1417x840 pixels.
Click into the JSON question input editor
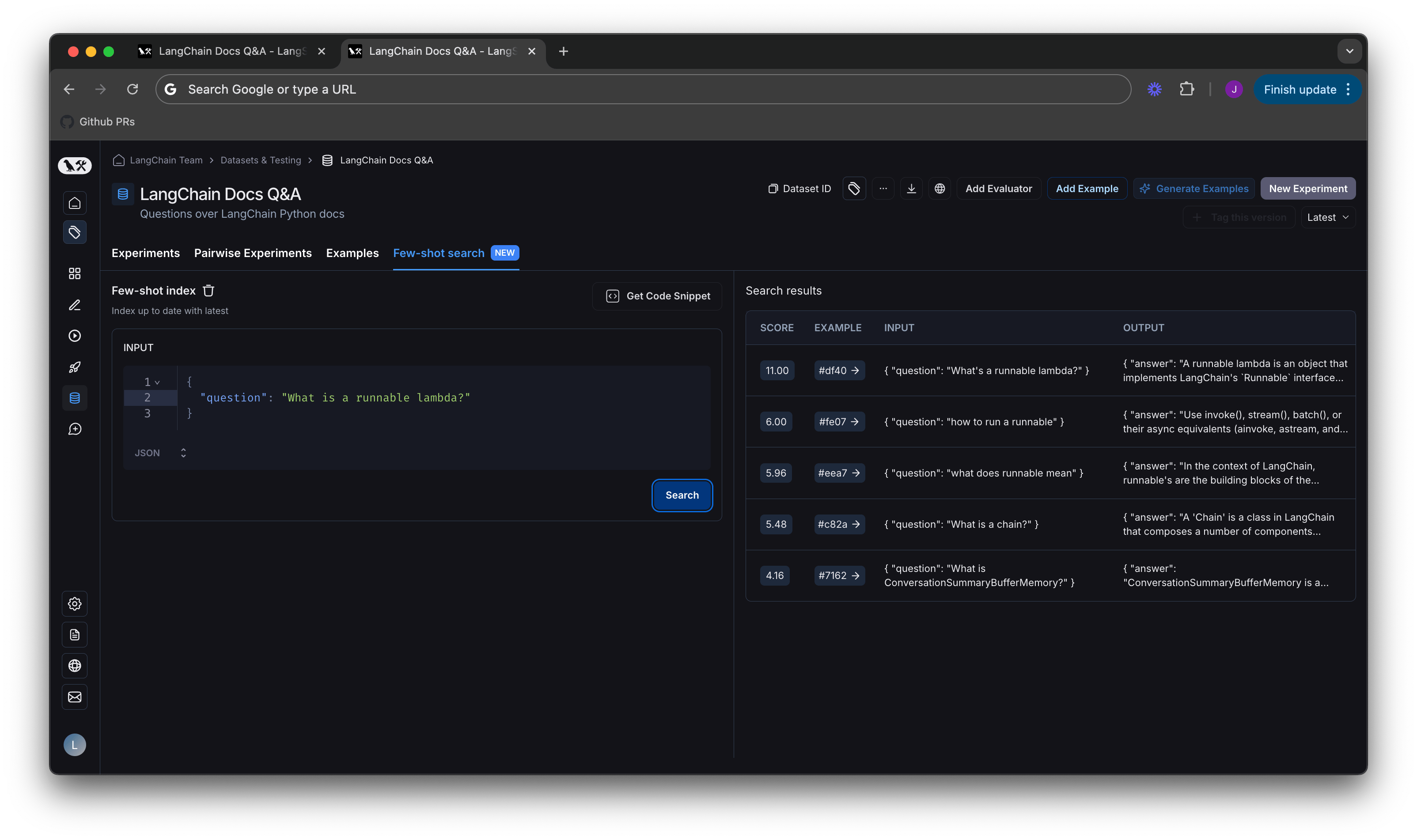(x=417, y=398)
